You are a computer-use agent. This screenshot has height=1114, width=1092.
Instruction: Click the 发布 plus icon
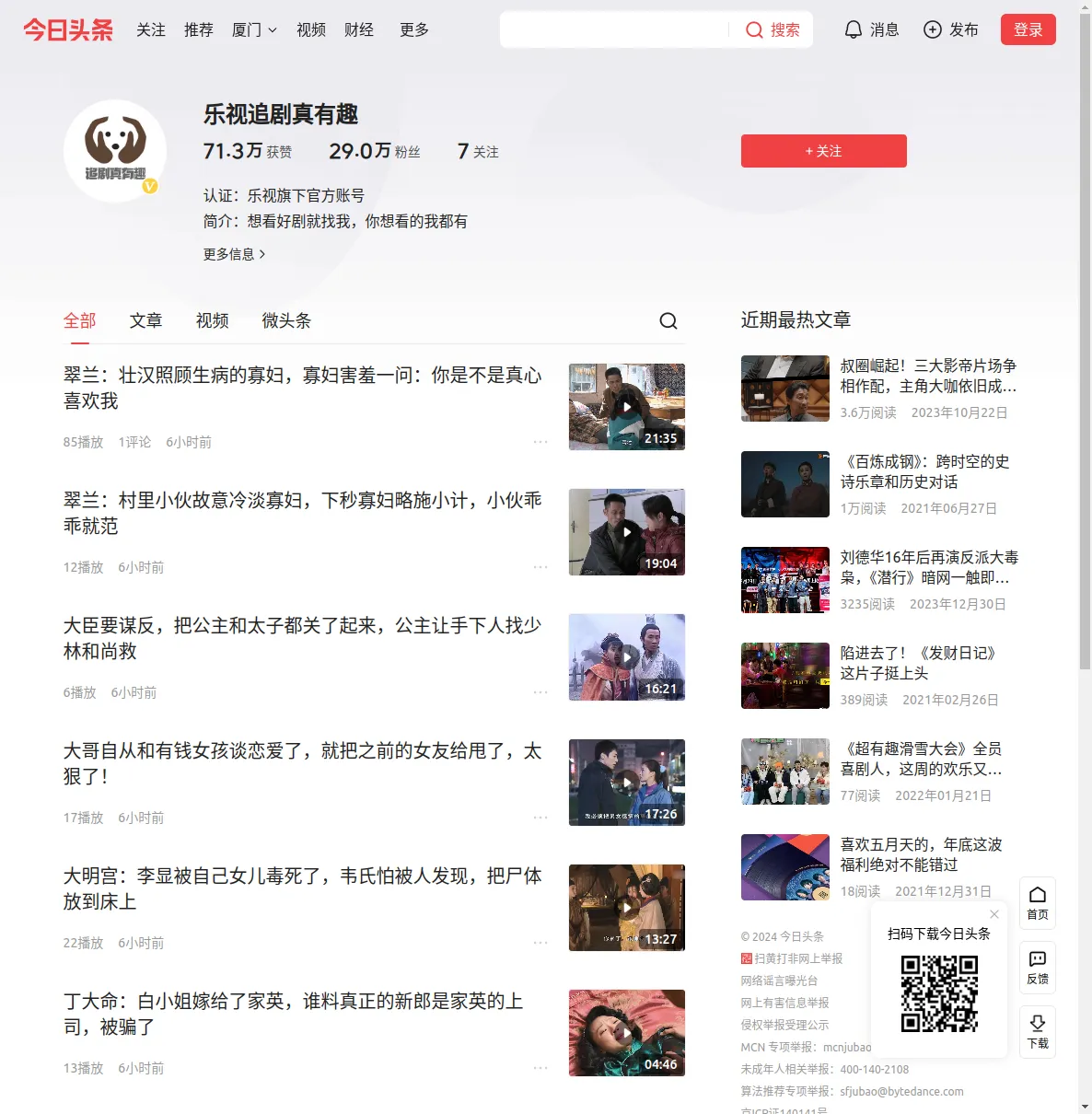pos(933,29)
